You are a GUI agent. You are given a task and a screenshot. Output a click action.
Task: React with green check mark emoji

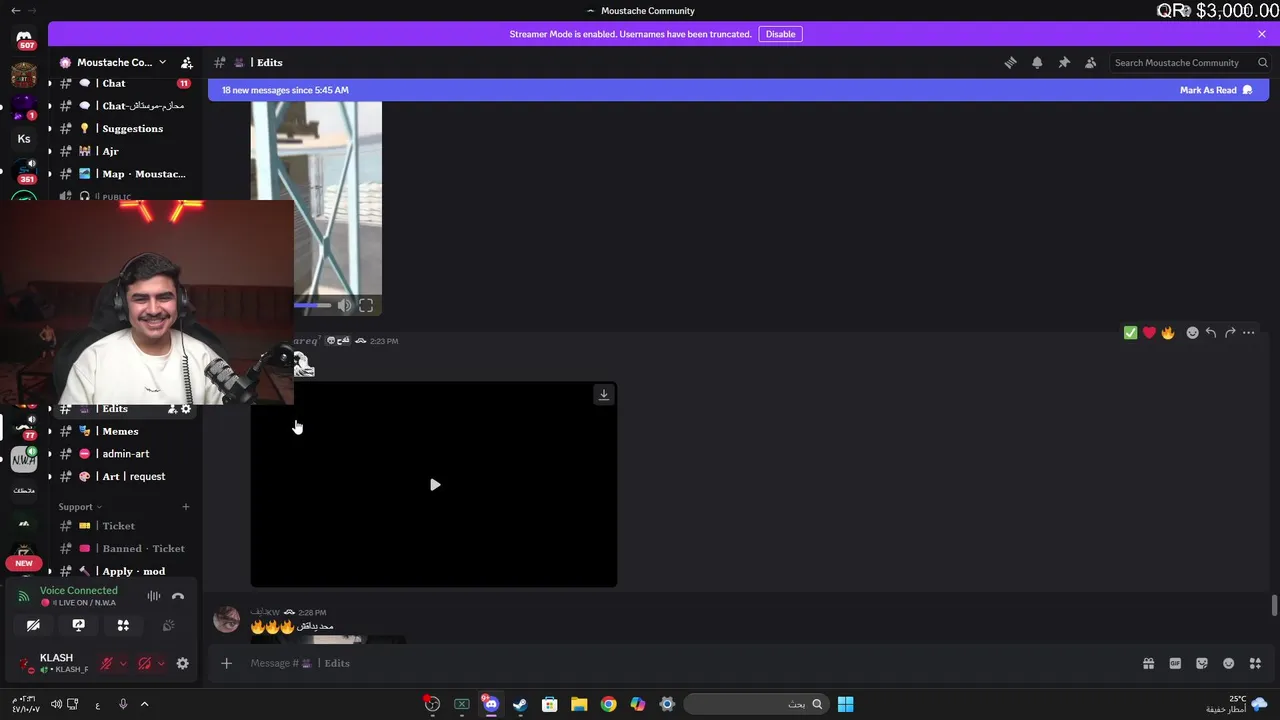tap(1130, 333)
